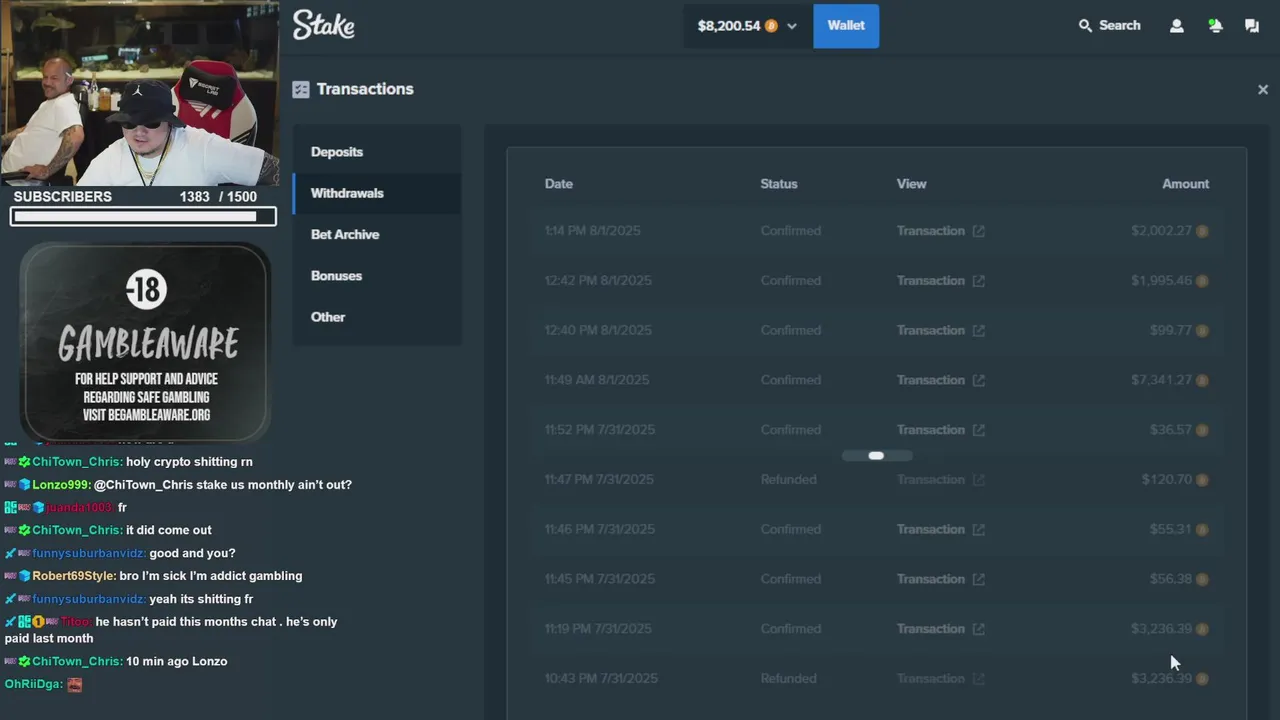Click the subscribers goal progress bar
The height and width of the screenshot is (720, 1280).
pyautogui.click(x=143, y=216)
